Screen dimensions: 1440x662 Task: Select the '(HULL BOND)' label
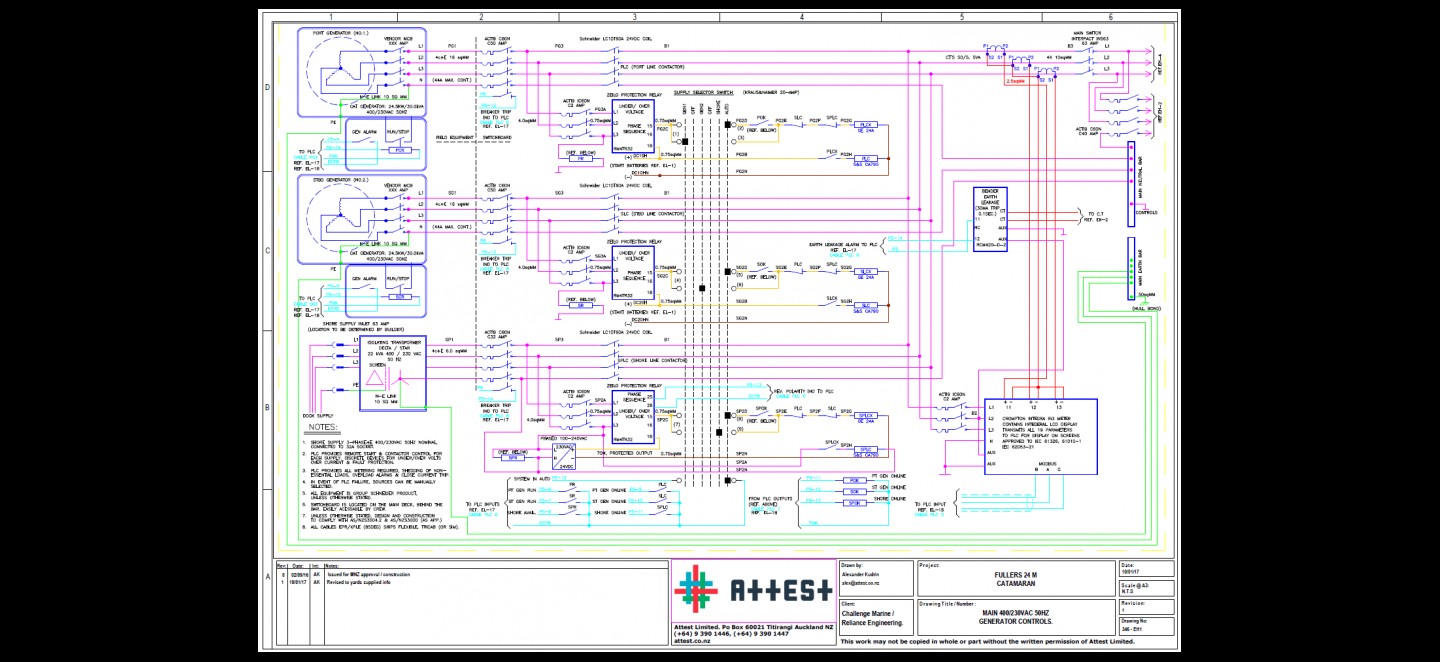(x=1146, y=309)
